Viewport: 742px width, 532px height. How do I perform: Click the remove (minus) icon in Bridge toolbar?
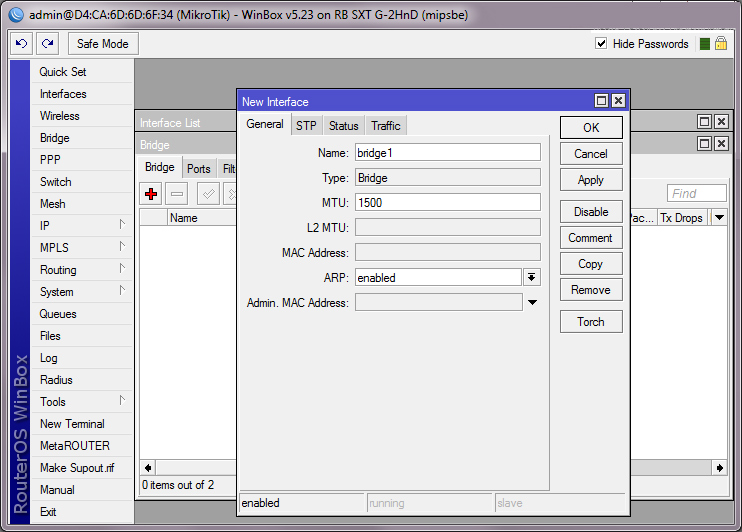tap(176, 194)
